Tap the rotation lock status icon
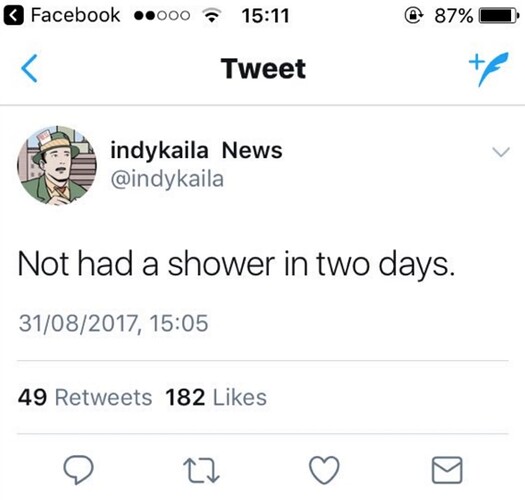The image size is (525, 500). (414, 15)
